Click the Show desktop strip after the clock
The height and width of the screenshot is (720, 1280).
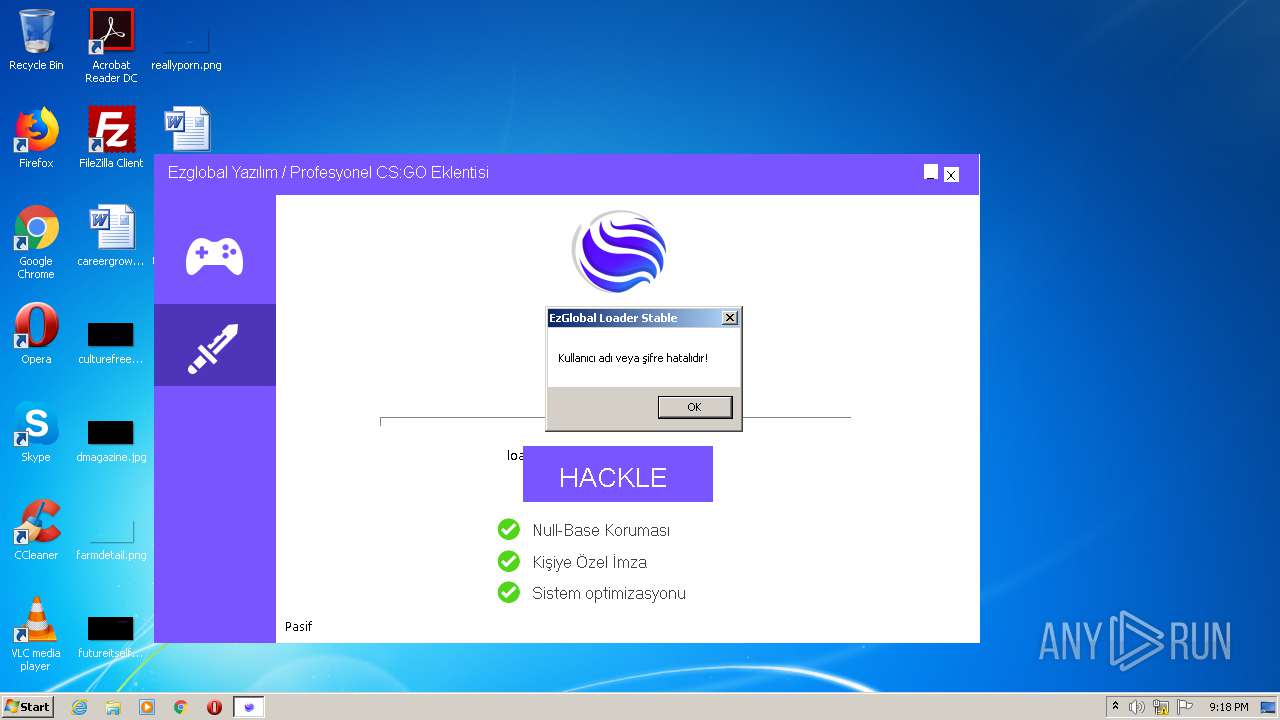(x=1270, y=707)
